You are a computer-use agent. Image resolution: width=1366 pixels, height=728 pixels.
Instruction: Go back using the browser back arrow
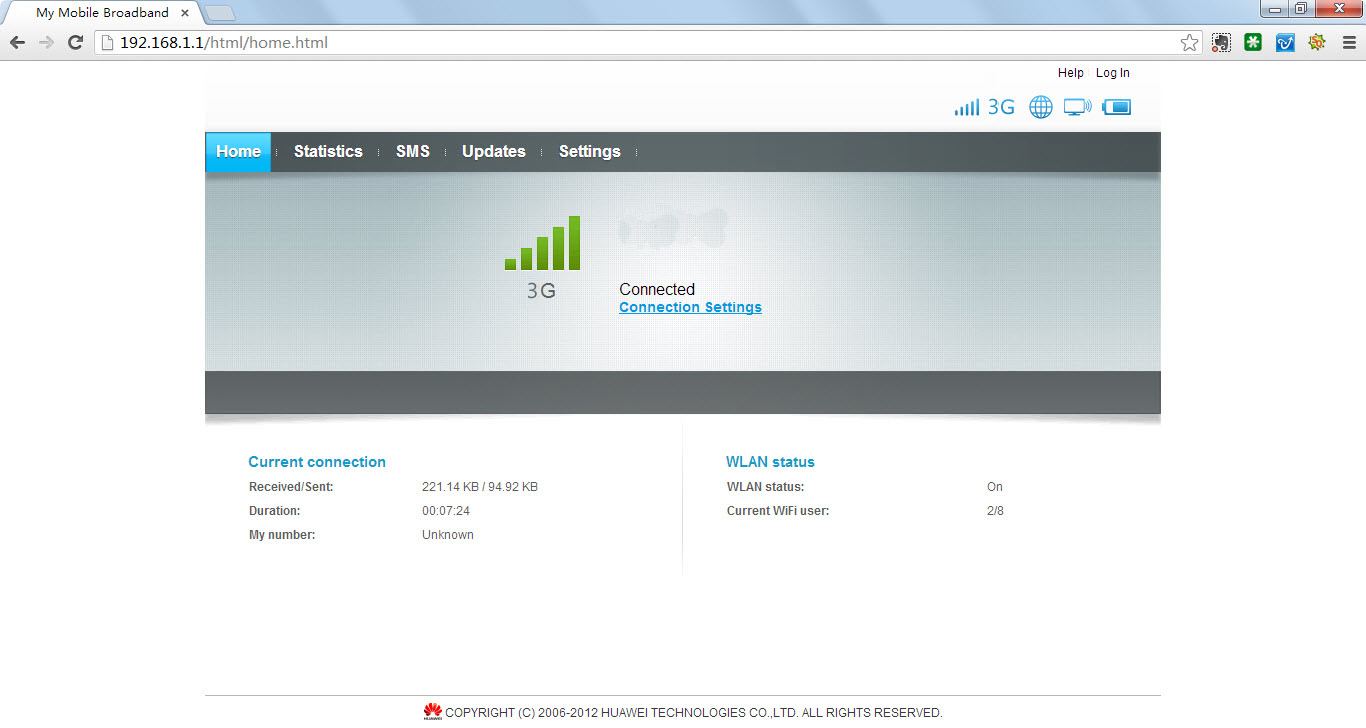pos(17,43)
